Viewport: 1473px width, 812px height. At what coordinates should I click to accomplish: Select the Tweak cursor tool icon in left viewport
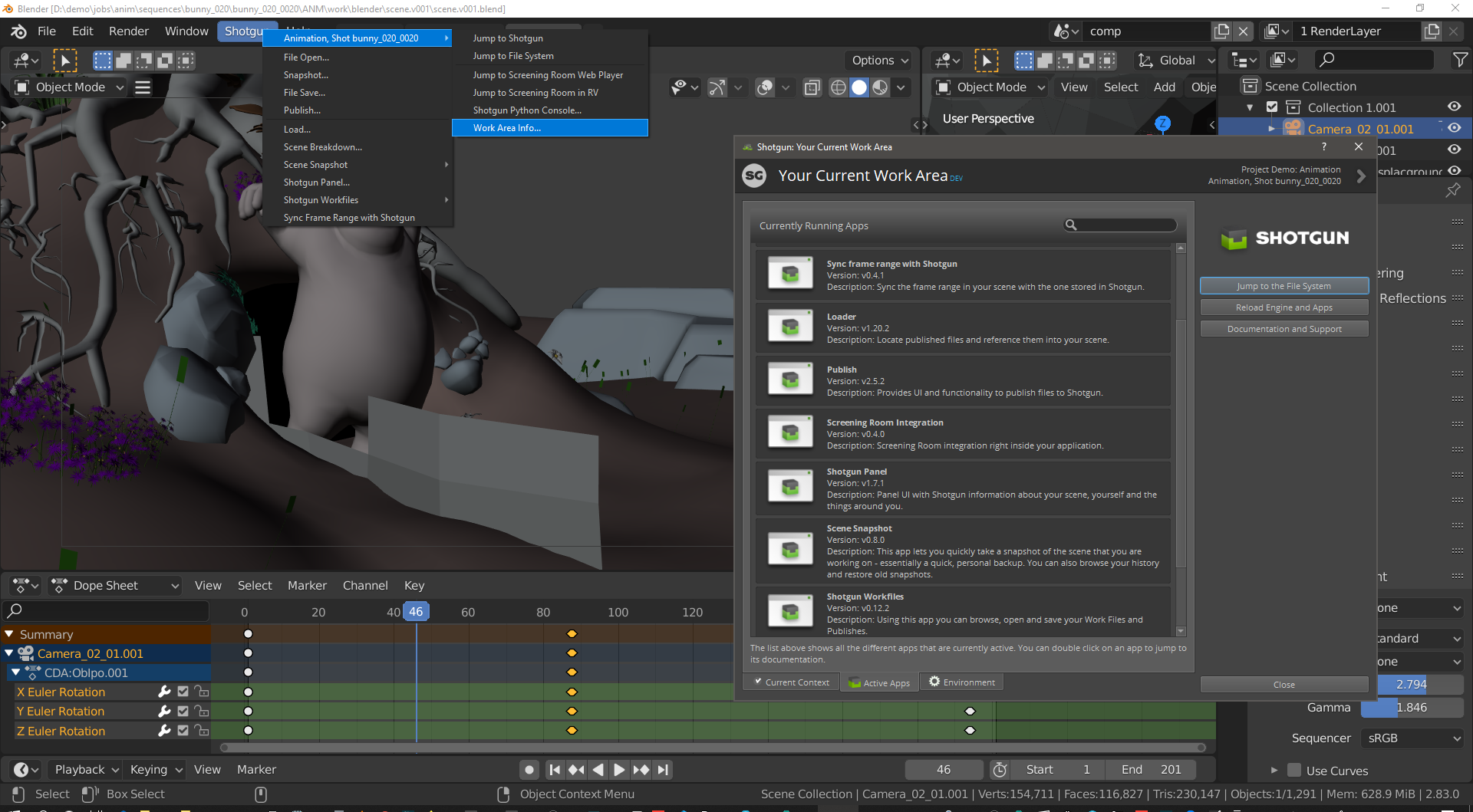[65, 61]
